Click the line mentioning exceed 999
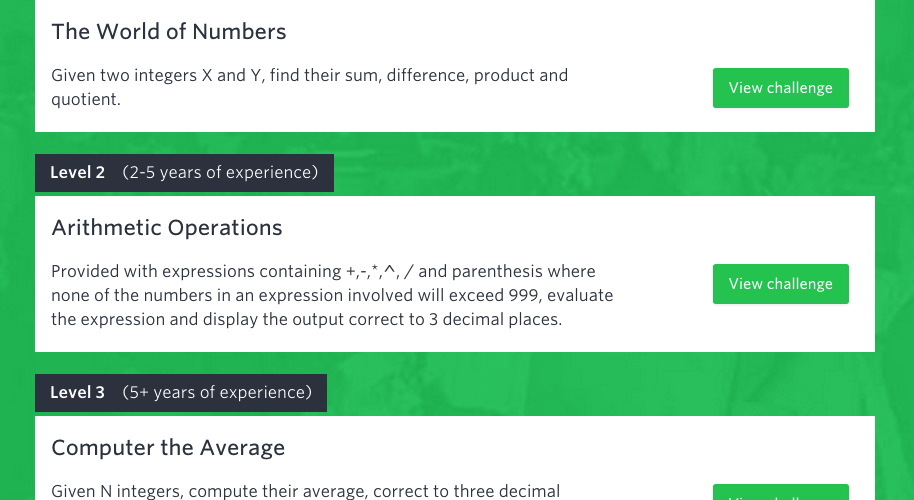This screenshot has height=500, width=914. tap(332, 295)
